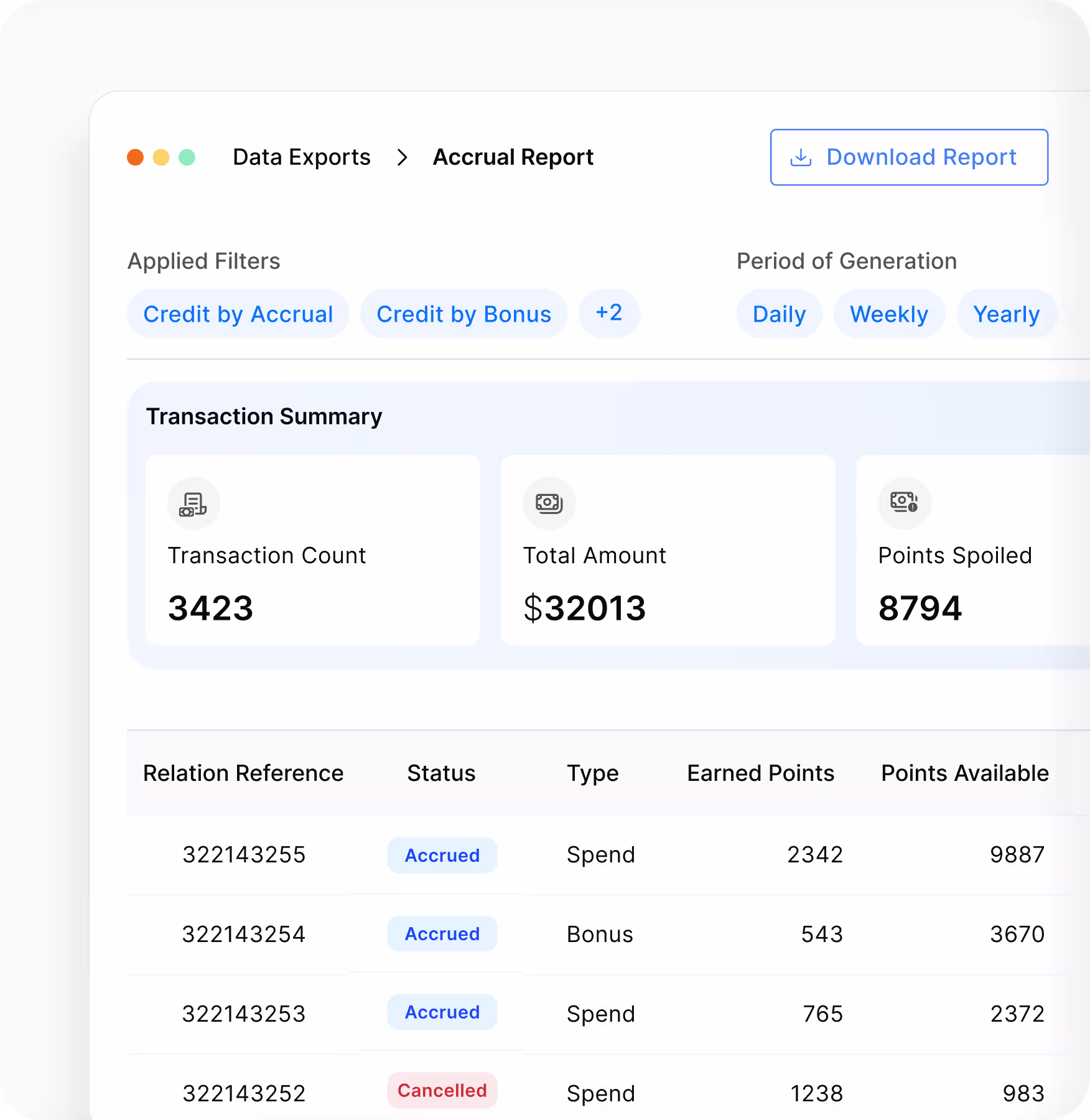The image size is (1090, 1120).
Task: Click the Relation Reference column header
Action: point(243,773)
